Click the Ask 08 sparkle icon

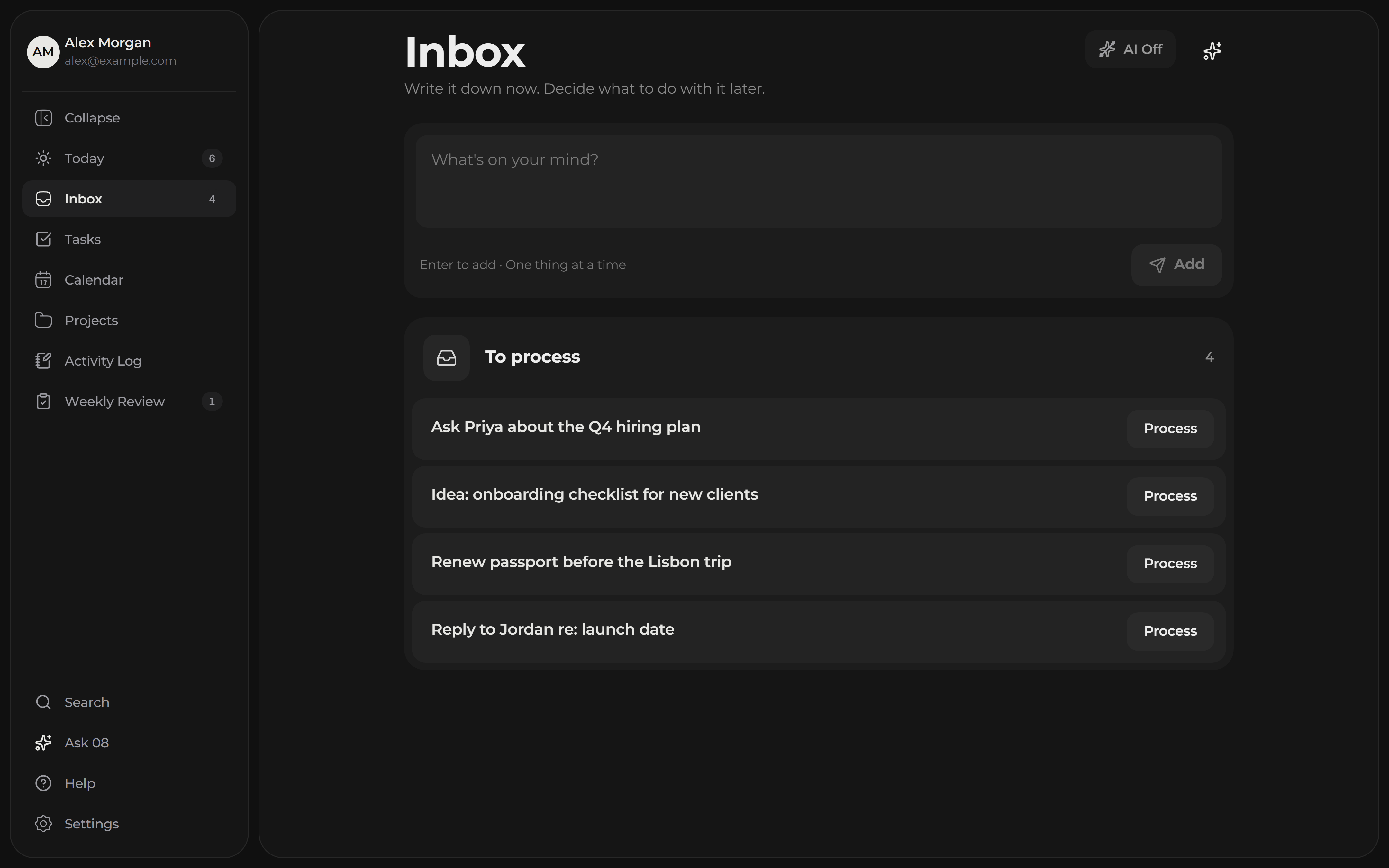(43, 743)
